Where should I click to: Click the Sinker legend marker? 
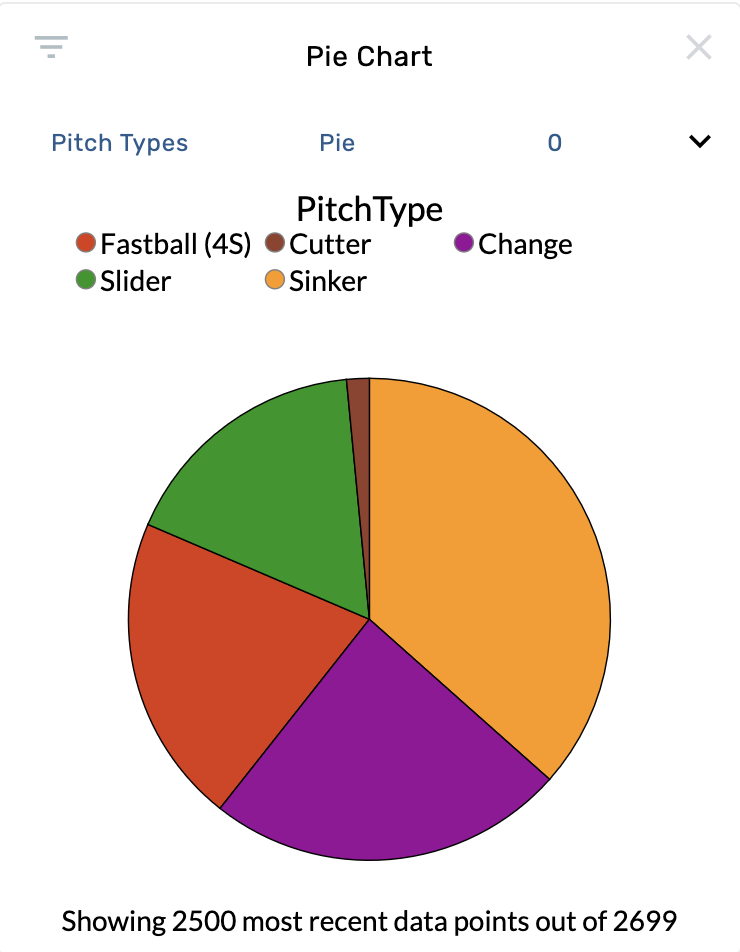[274, 280]
